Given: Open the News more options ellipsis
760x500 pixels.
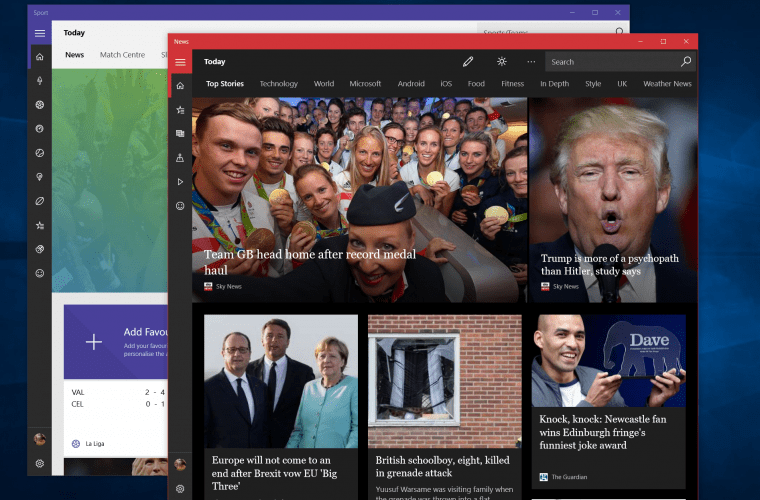Looking at the screenshot, I should click(531, 62).
